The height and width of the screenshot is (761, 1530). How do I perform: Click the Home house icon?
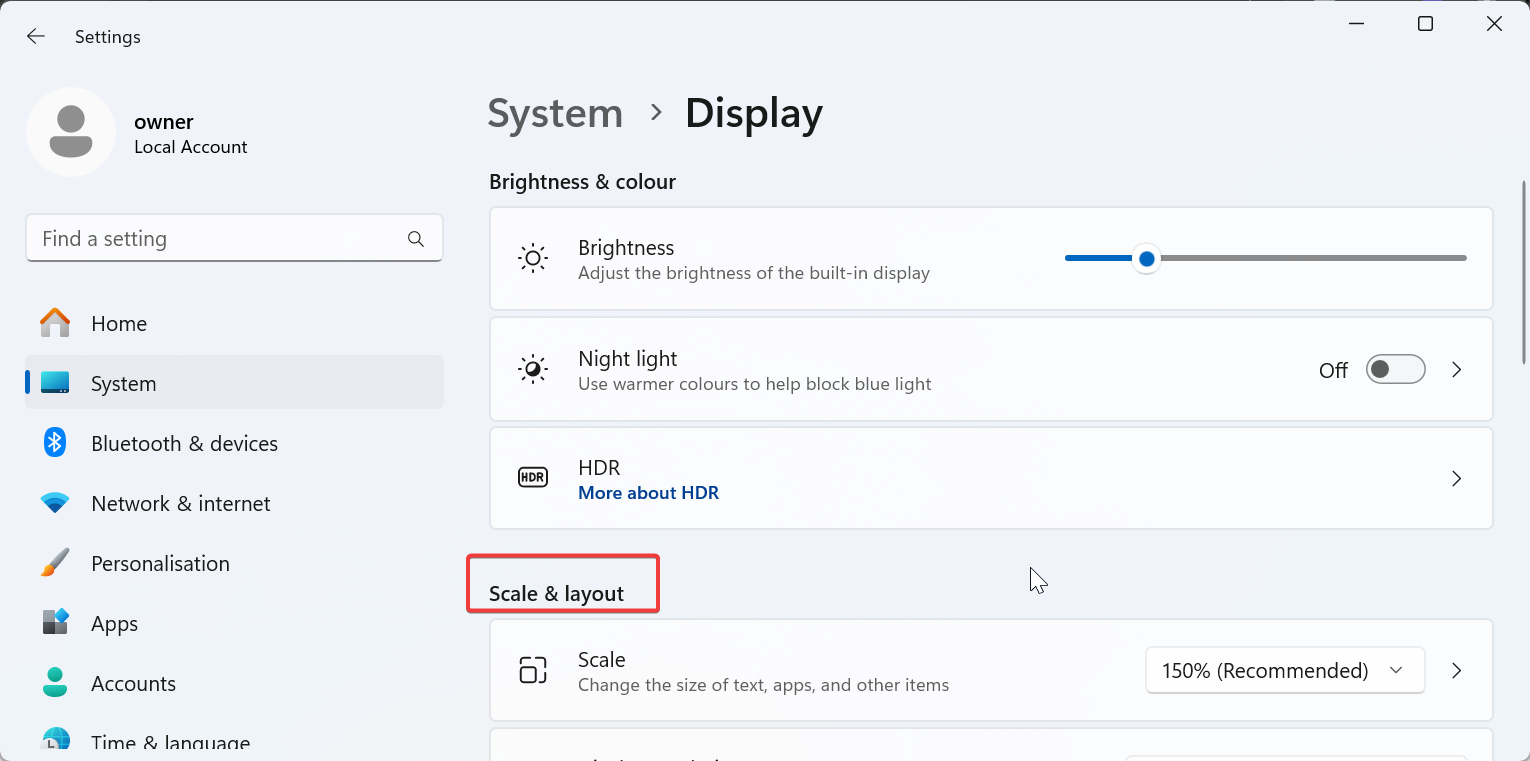(x=55, y=323)
